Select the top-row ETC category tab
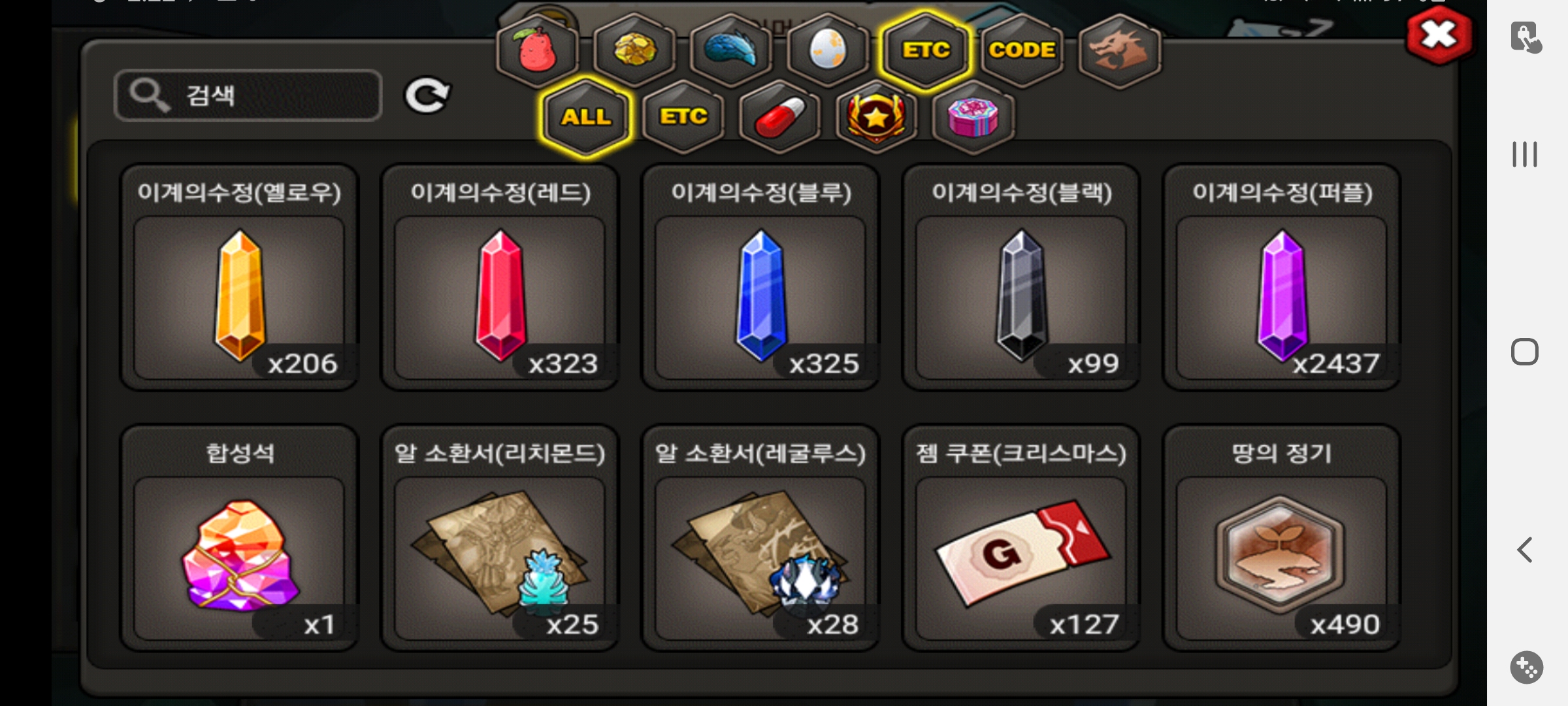1568x706 pixels. click(926, 50)
